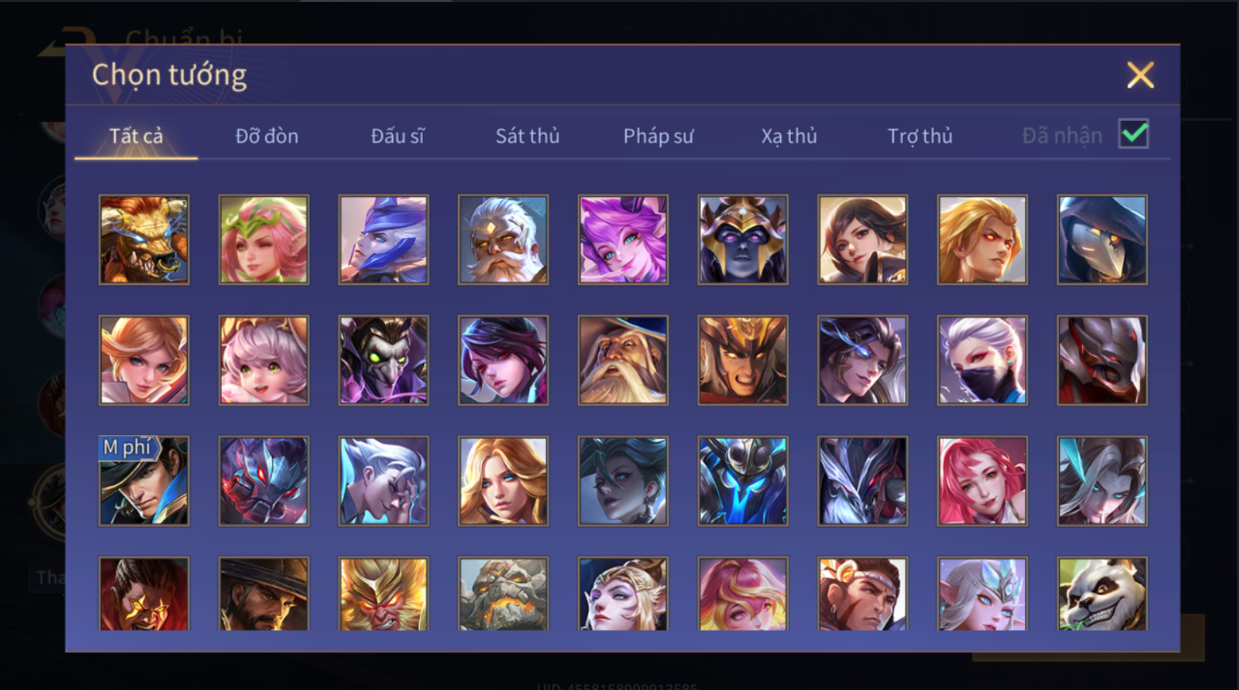Pick the green-eyed dark jester hero
This screenshot has width=1239, height=690.
pos(383,360)
